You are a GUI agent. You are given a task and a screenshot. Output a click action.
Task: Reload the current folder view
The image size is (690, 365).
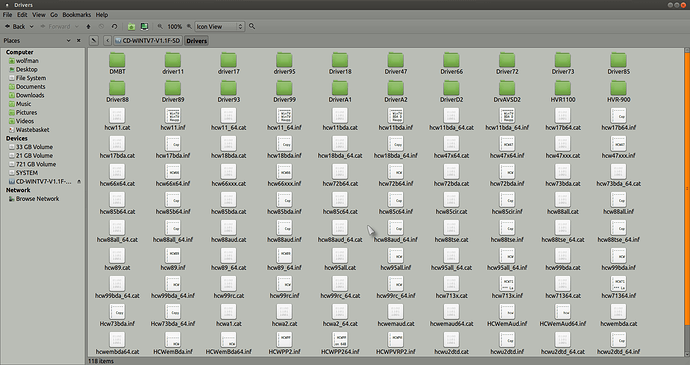coord(114,26)
